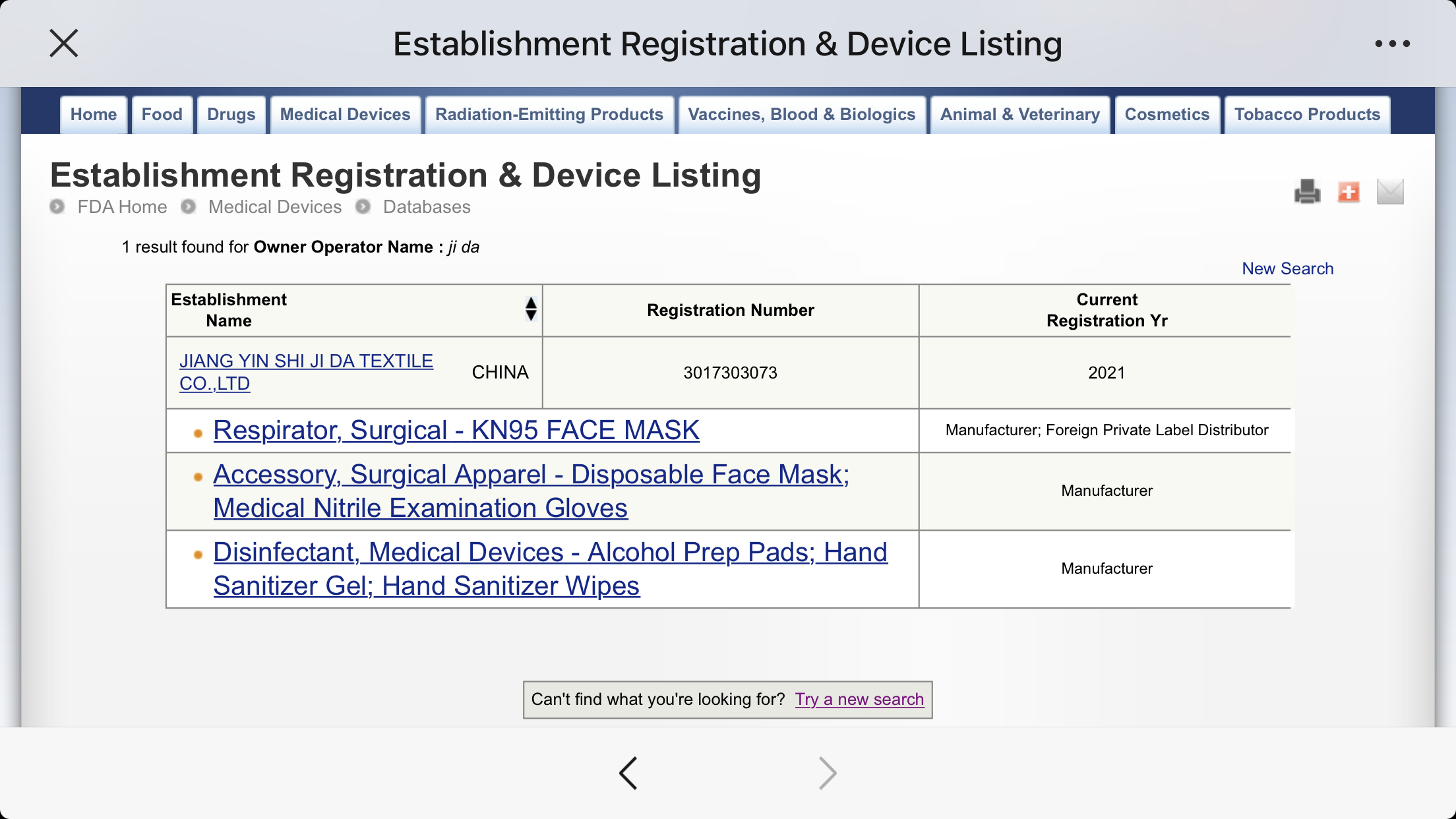Click the CHINA country text
Image resolution: width=1456 pixels, height=819 pixels.
click(x=500, y=373)
